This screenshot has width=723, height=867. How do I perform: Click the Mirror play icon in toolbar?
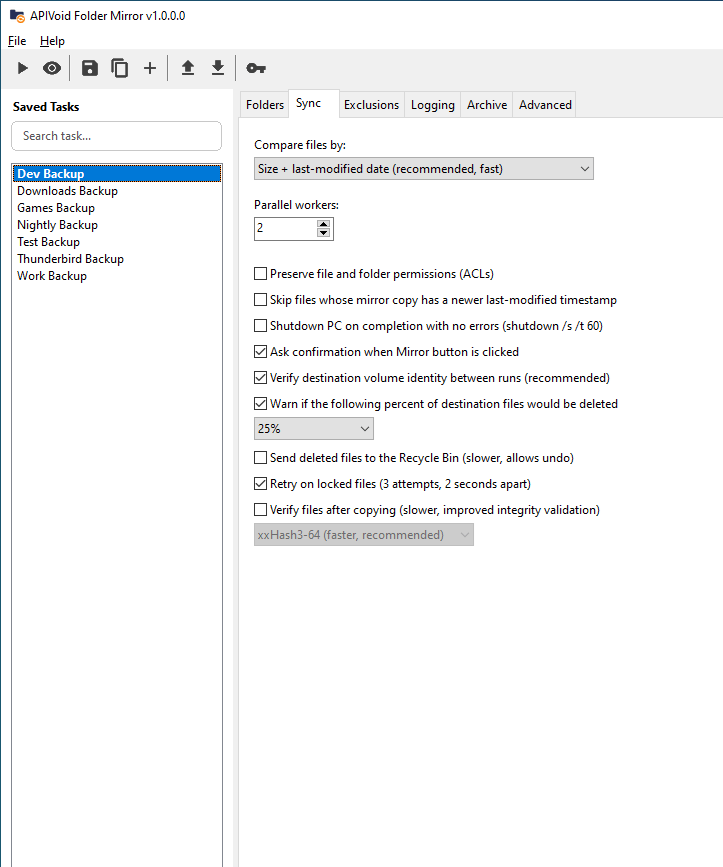tap(23, 68)
